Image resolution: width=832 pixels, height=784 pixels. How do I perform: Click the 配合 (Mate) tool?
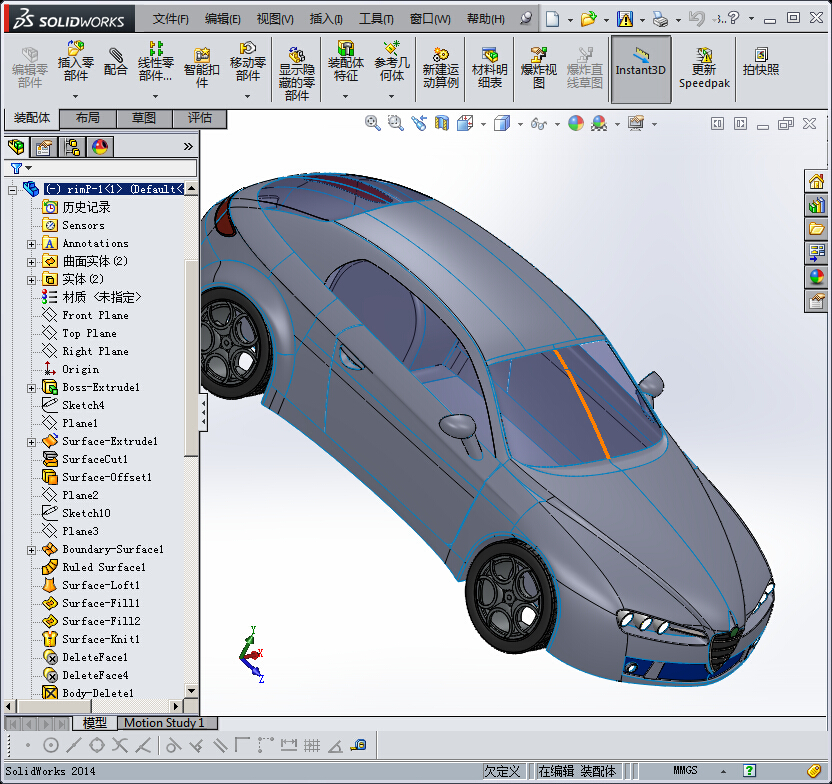coord(116,62)
